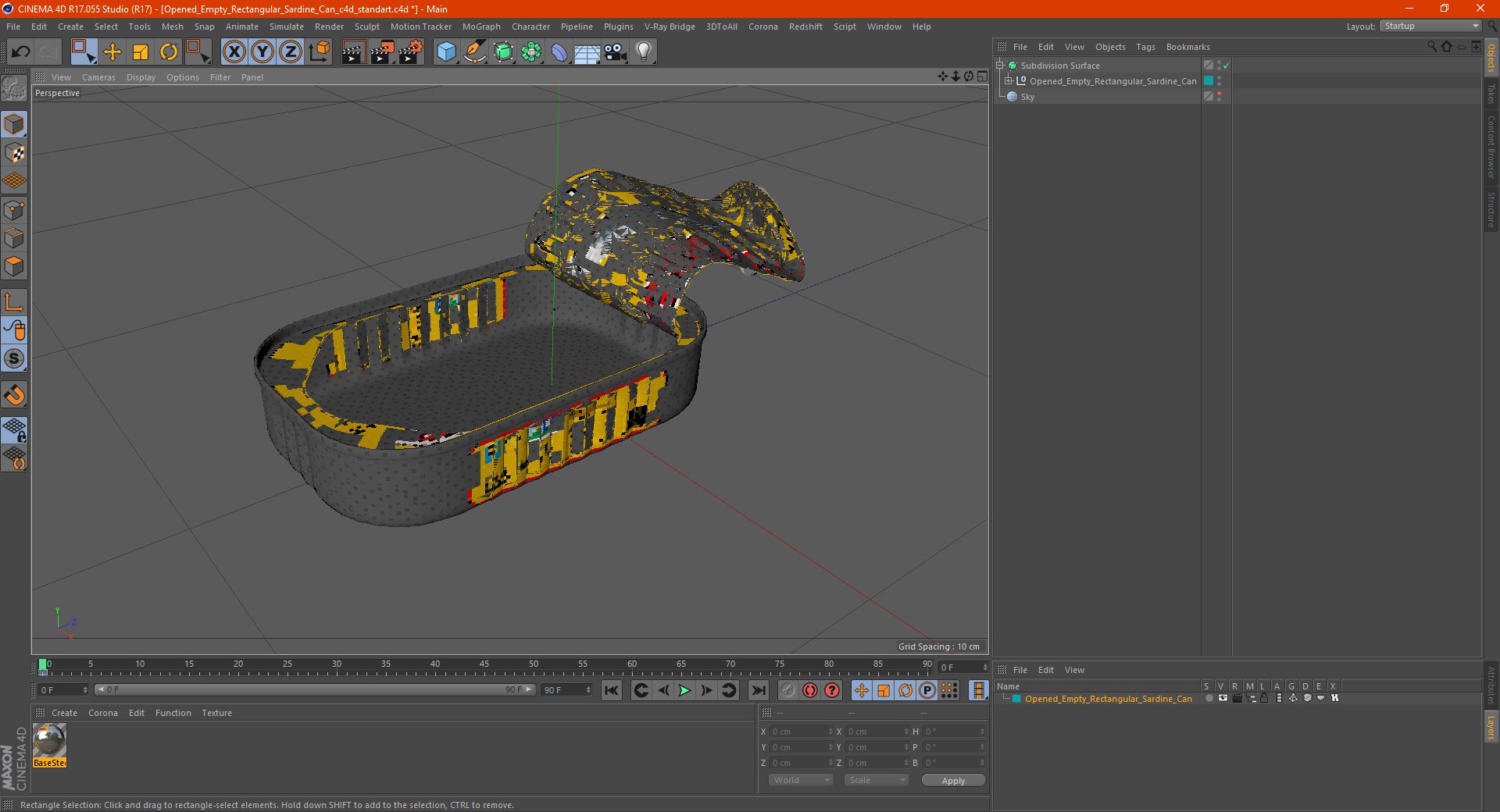Open the MoGraph menu
Image resolution: width=1500 pixels, height=812 pixels.
point(481,27)
